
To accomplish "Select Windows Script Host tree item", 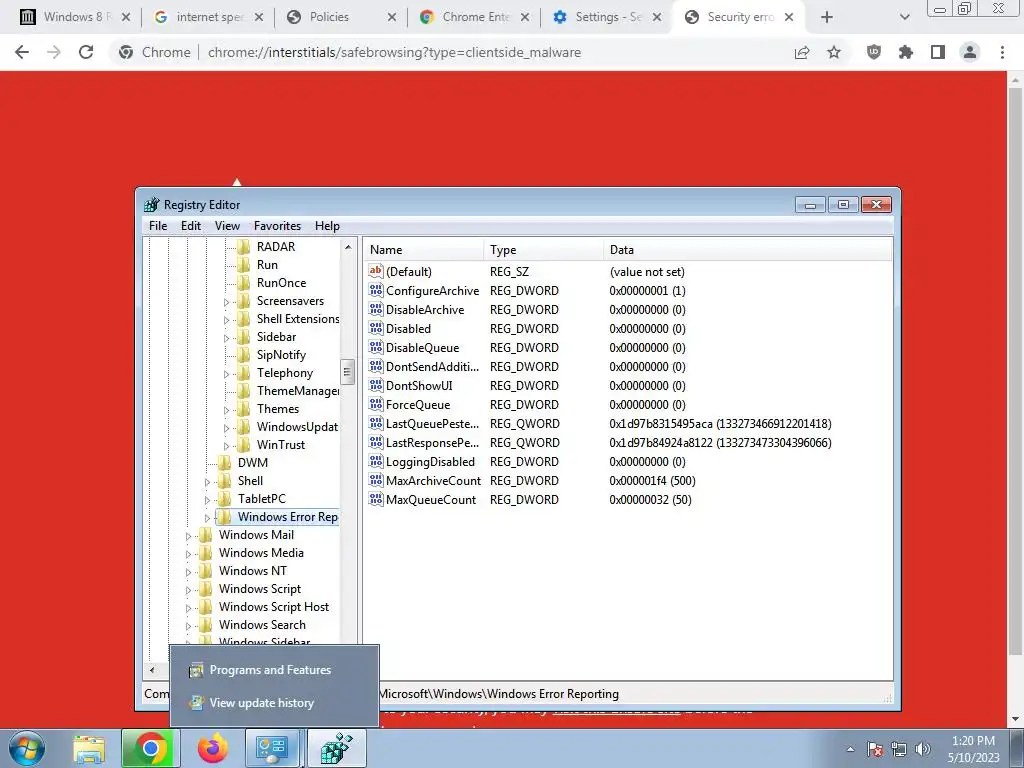I will coord(274,607).
